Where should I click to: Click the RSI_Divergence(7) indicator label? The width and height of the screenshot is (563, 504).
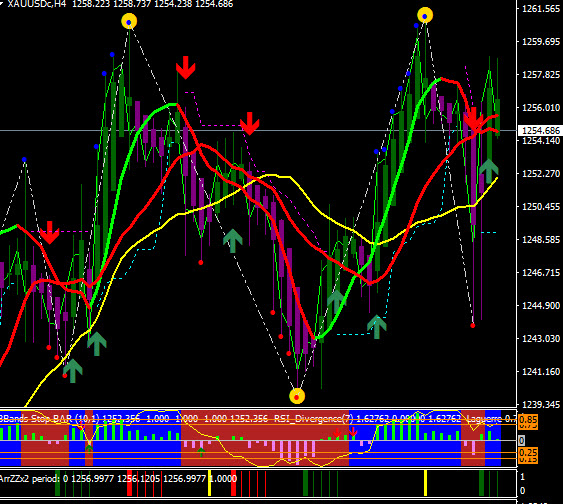313,419
